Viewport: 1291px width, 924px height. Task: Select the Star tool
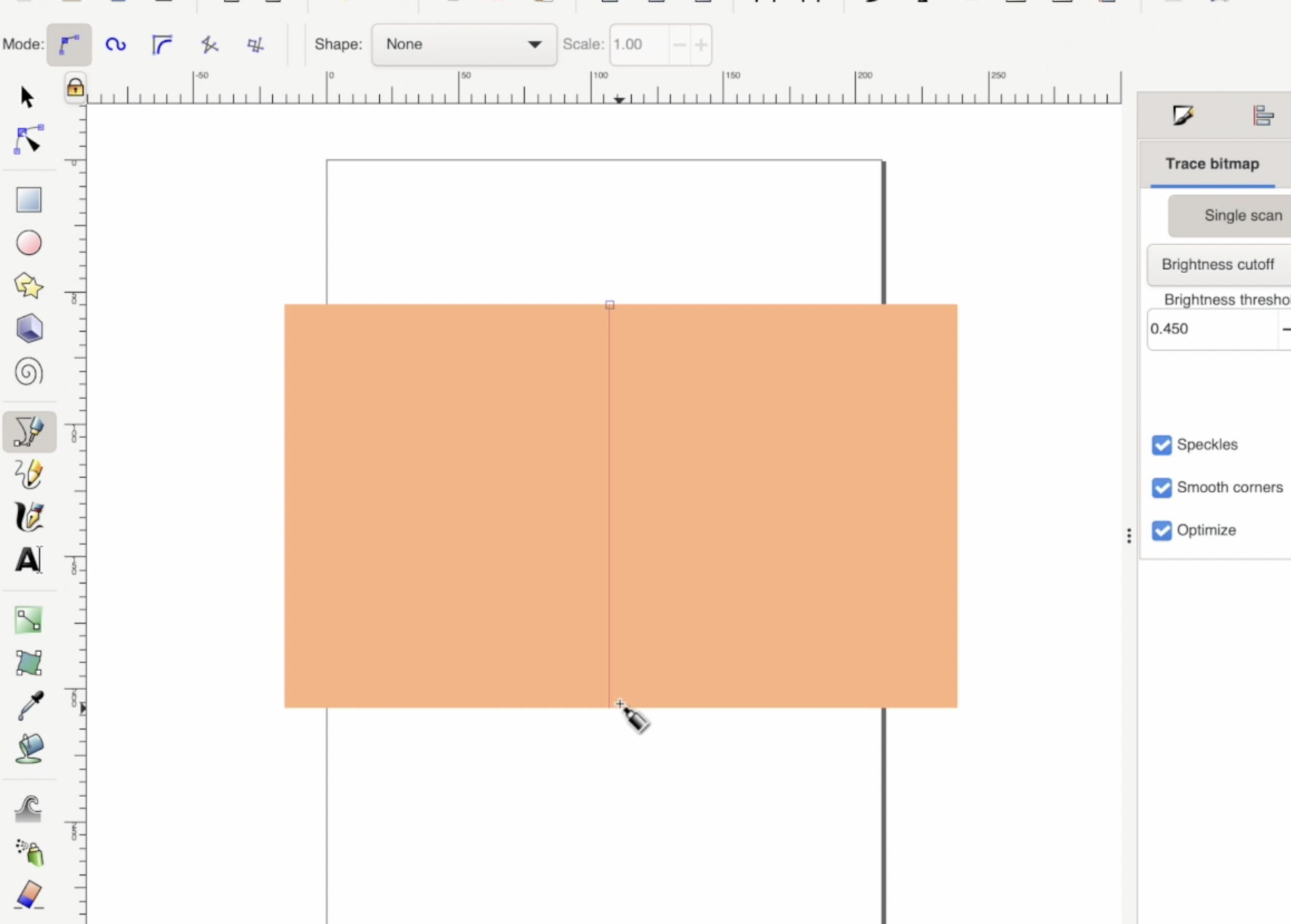coord(28,285)
